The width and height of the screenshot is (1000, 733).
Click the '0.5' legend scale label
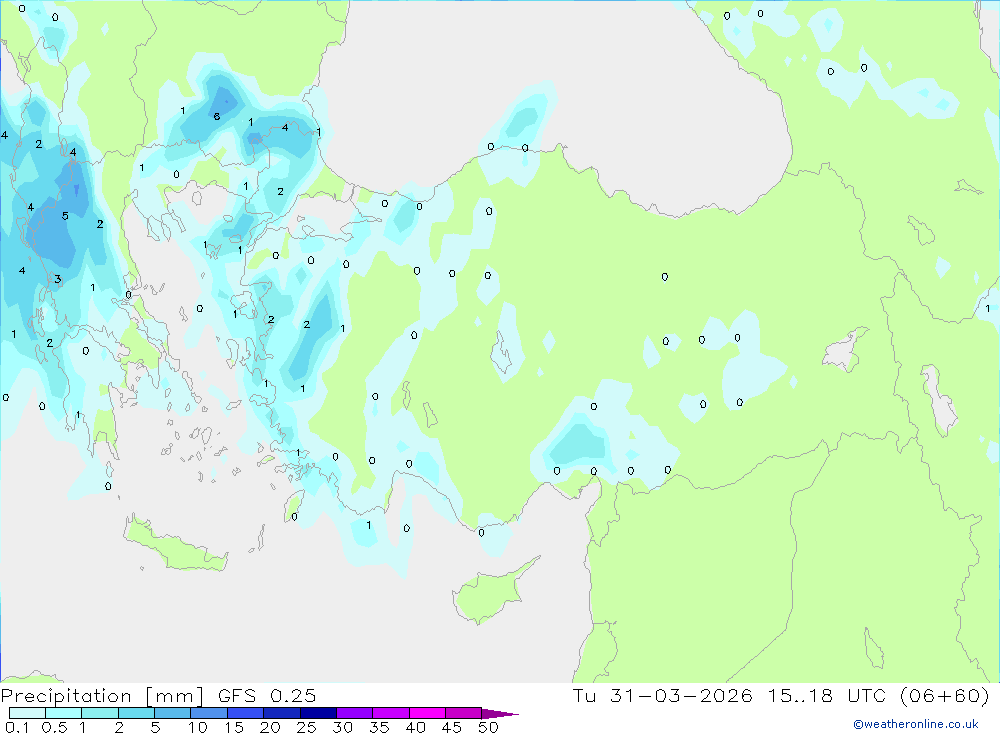(x=54, y=727)
